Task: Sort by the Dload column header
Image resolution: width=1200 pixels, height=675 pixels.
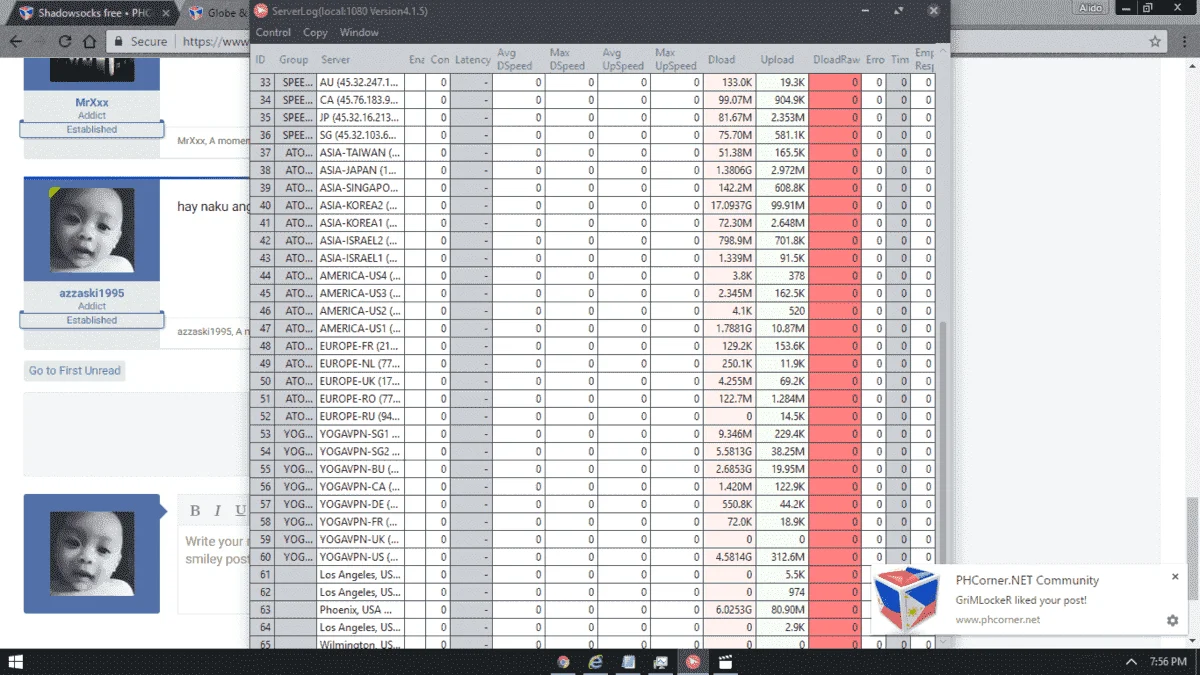Action: click(730, 60)
